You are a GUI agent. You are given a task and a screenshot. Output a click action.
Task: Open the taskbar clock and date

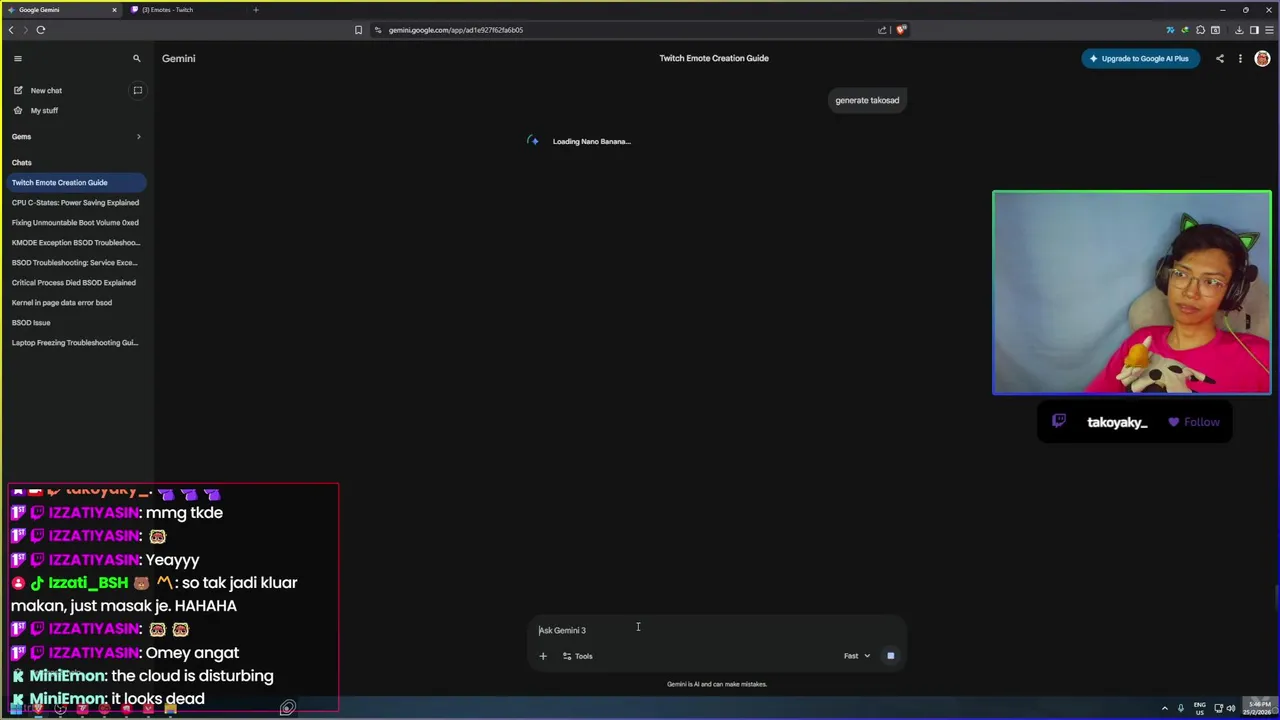(1257, 709)
